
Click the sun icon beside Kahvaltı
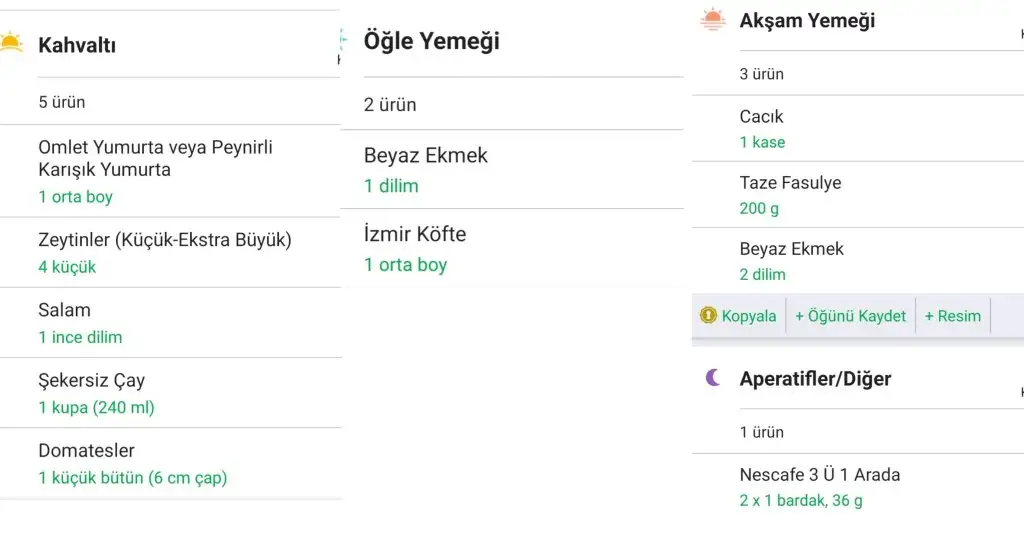point(11,43)
